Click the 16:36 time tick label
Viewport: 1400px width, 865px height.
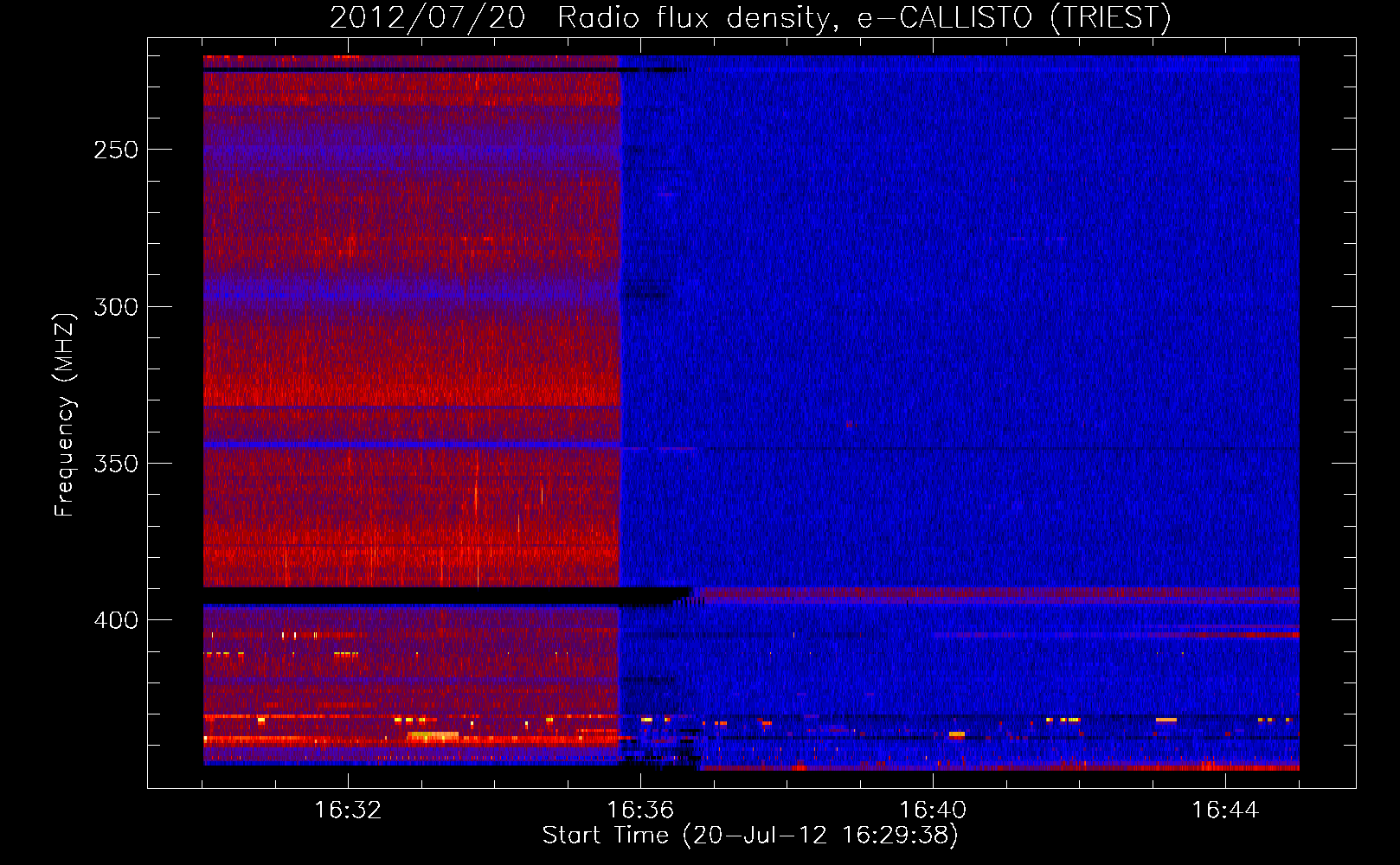[x=640, y=810]
